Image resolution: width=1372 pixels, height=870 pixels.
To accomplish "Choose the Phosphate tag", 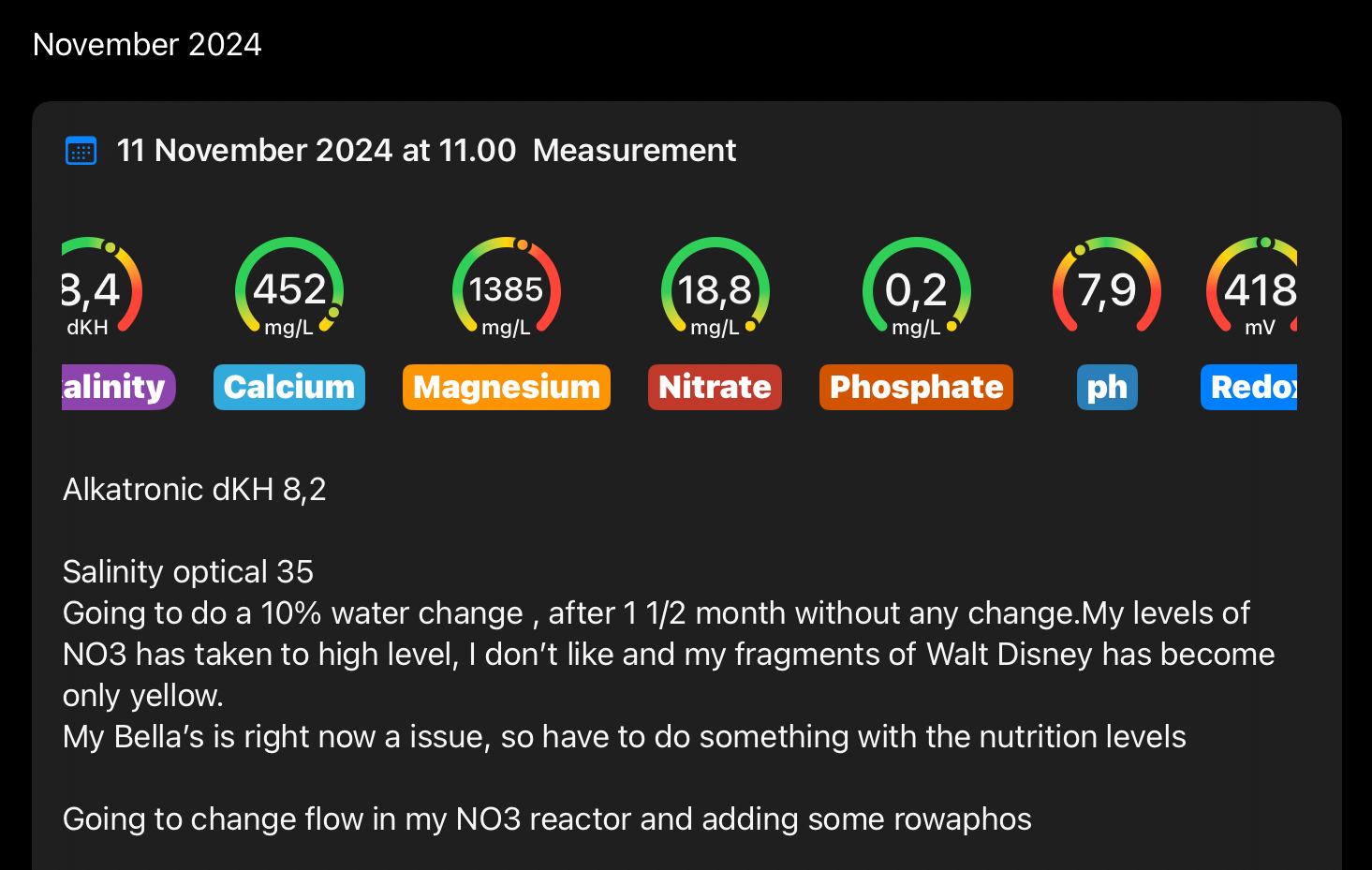I will click(x=916, y=387).
